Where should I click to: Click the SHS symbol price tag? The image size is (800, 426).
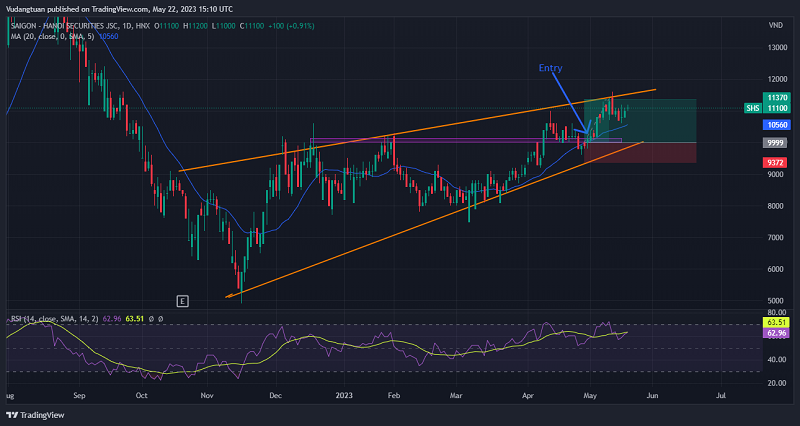(x=752, y=108)
